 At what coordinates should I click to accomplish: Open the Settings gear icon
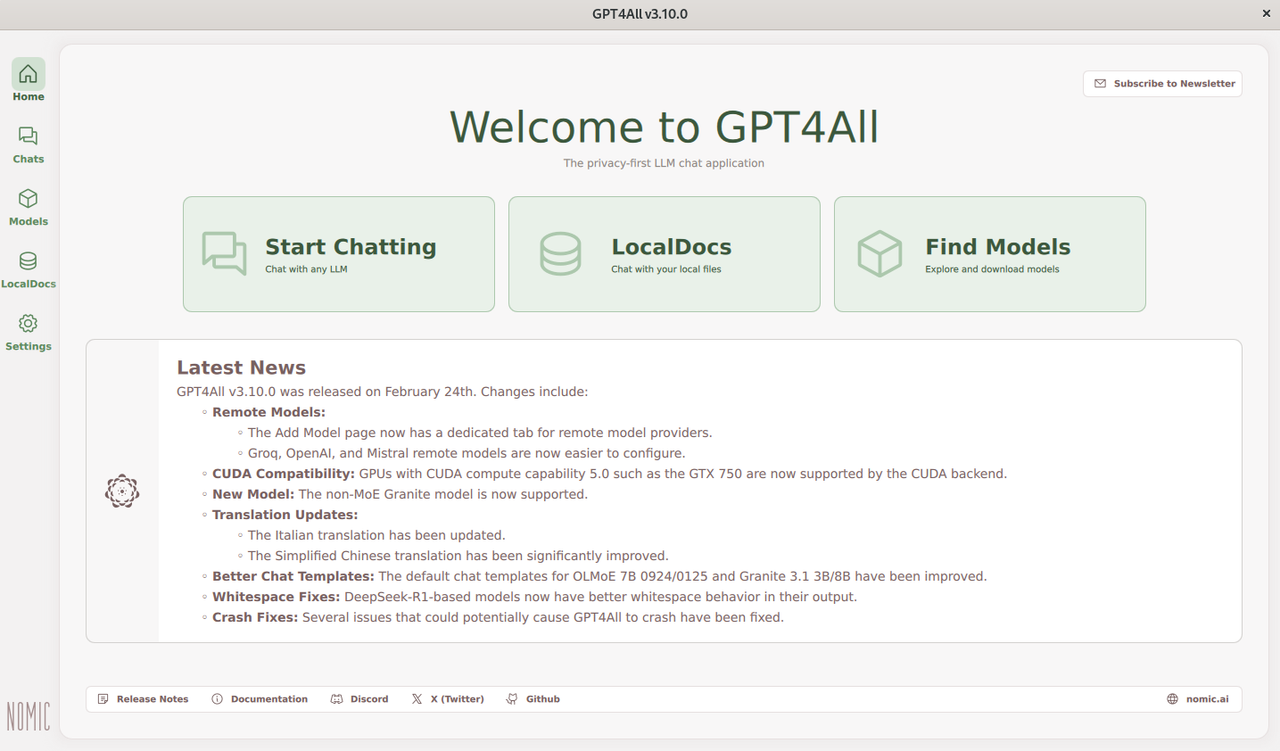coord(28,323)
